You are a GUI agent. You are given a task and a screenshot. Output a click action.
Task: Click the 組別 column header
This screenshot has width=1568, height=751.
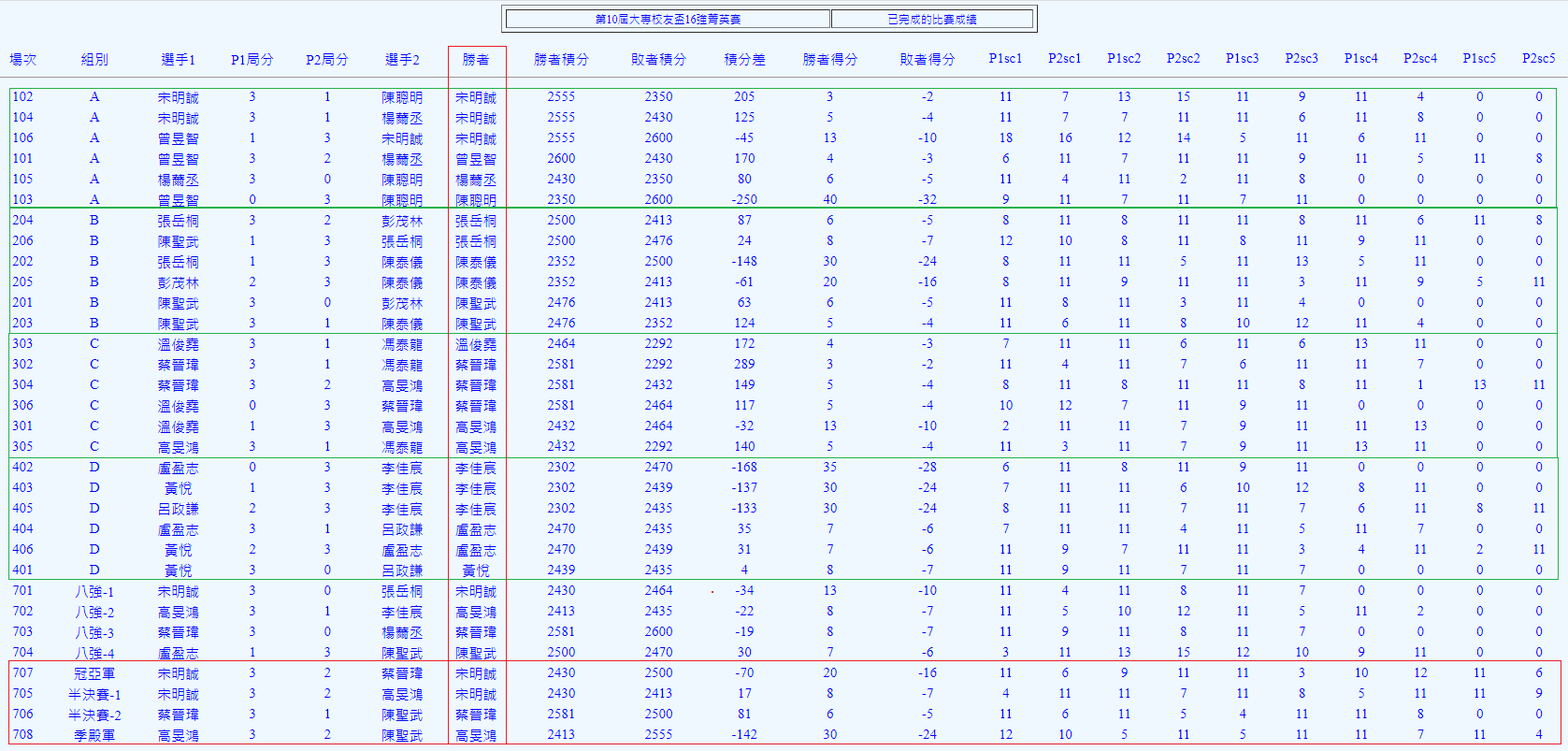(94, 59)
